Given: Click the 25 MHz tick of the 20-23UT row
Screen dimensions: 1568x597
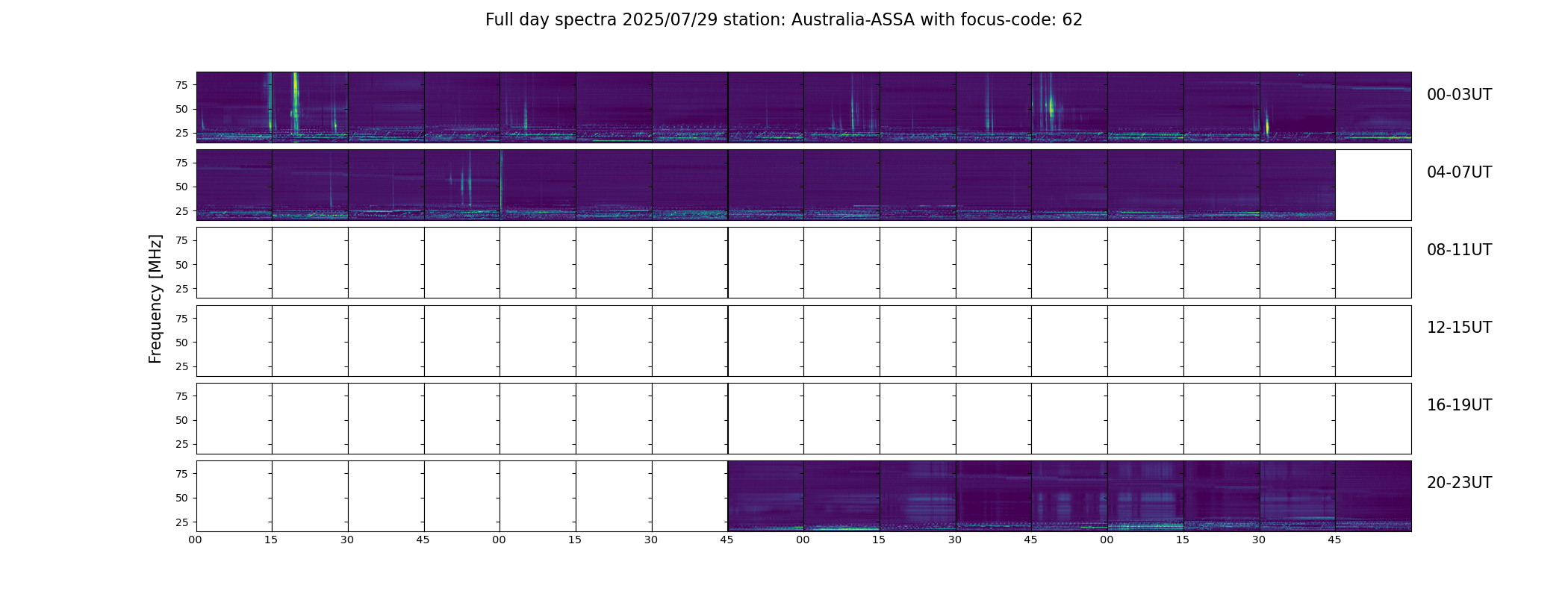Looking at the screenshot, I should tap(180, 522).
